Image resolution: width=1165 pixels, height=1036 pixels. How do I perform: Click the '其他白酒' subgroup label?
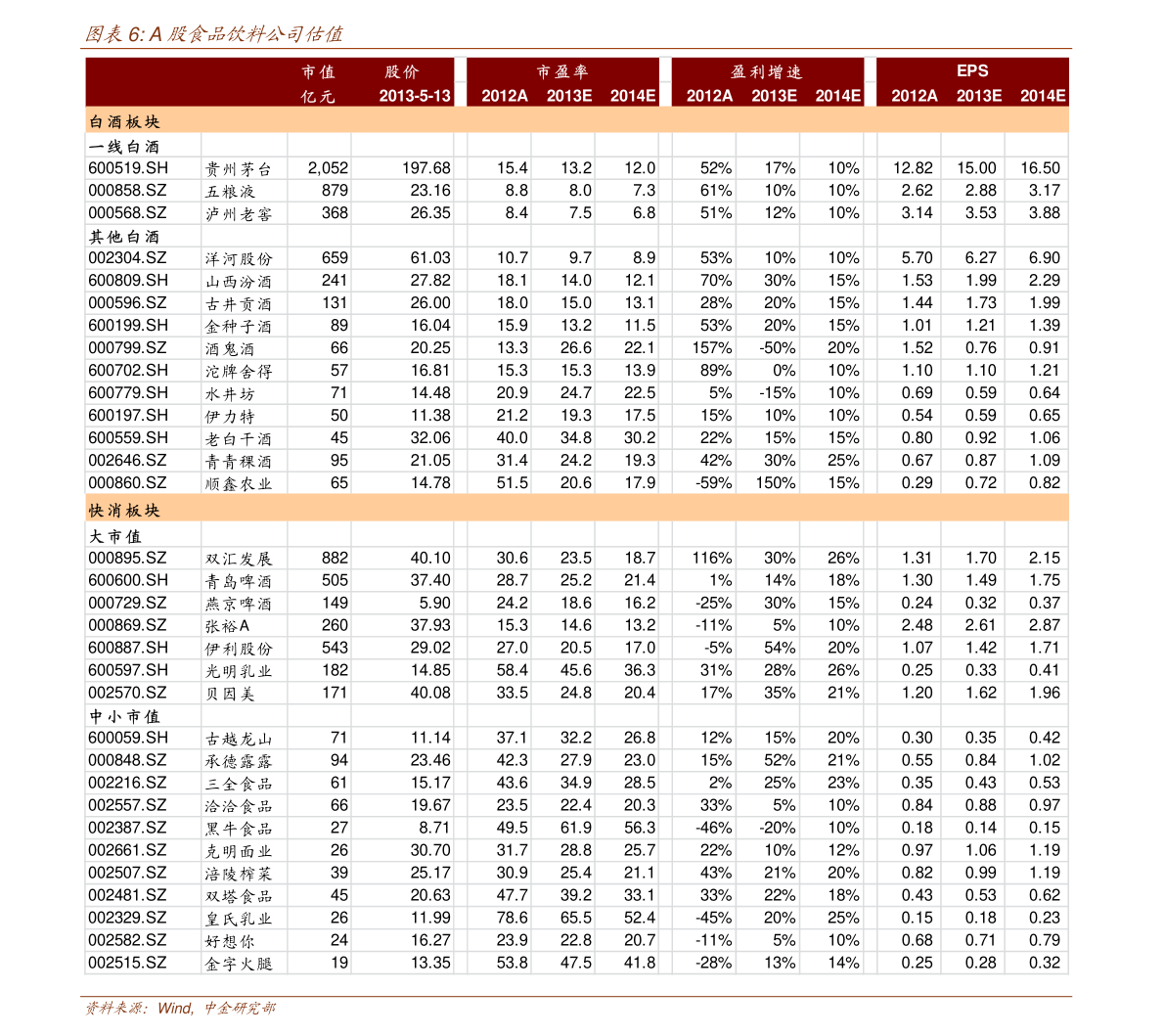pos(124,237)
